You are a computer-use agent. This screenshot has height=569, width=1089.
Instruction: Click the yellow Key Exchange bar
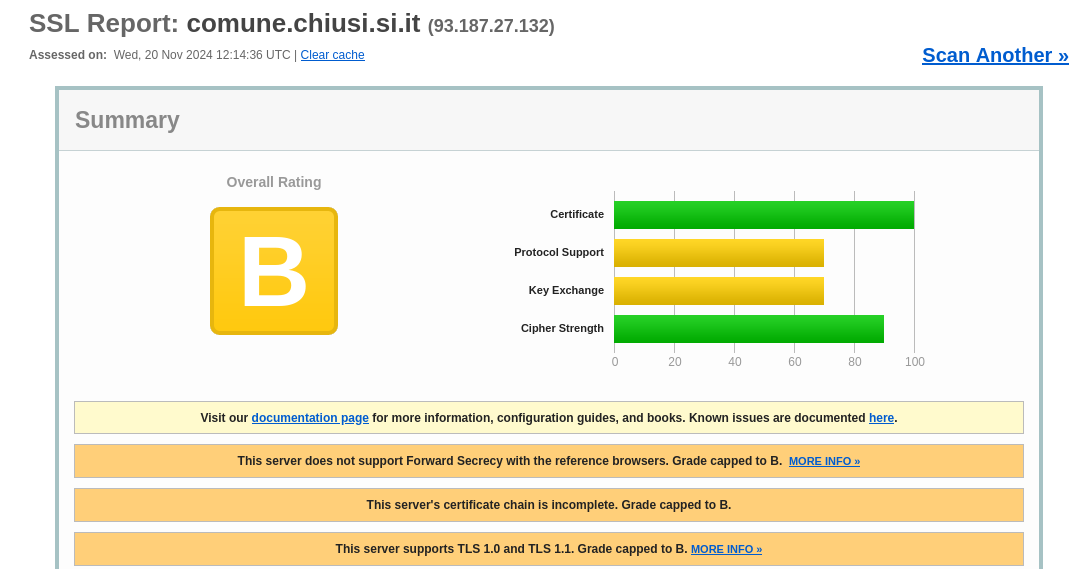(718, 291)
